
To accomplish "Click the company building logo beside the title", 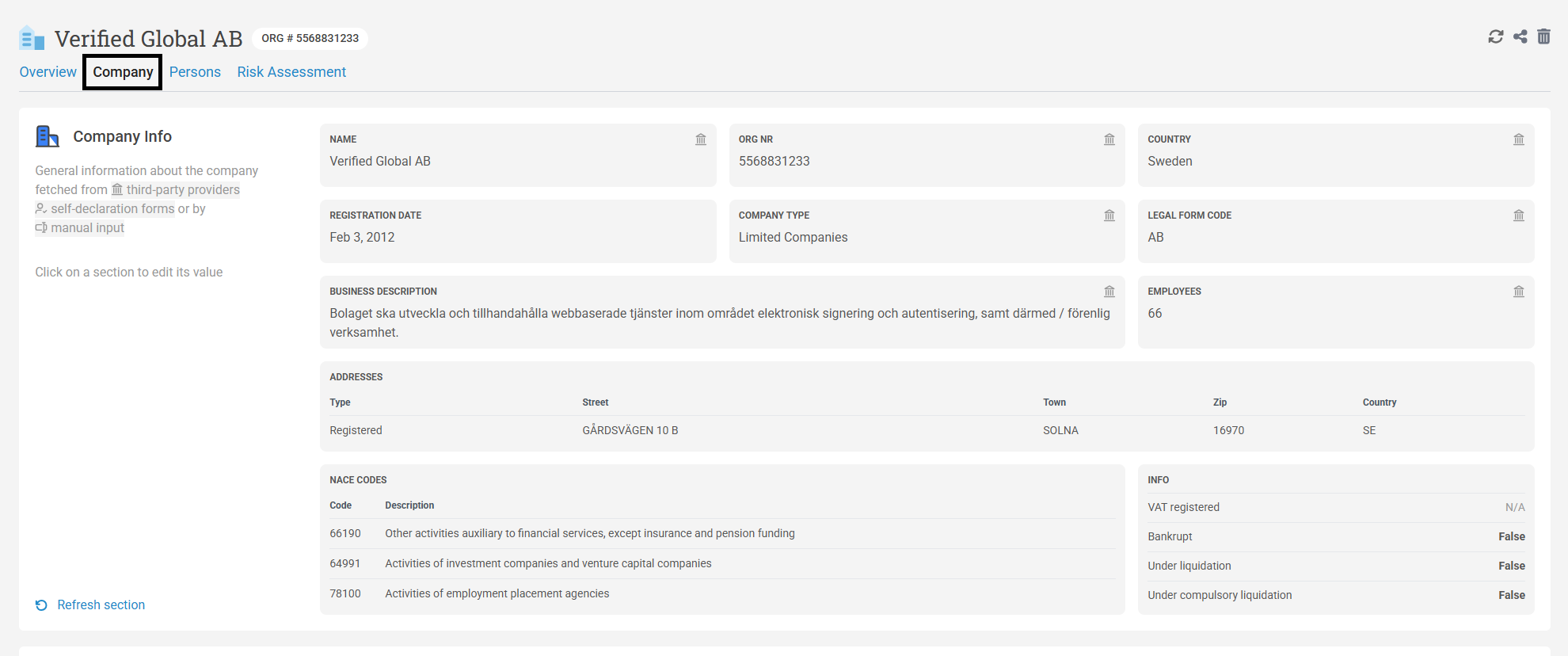I will tap(32, 38).
